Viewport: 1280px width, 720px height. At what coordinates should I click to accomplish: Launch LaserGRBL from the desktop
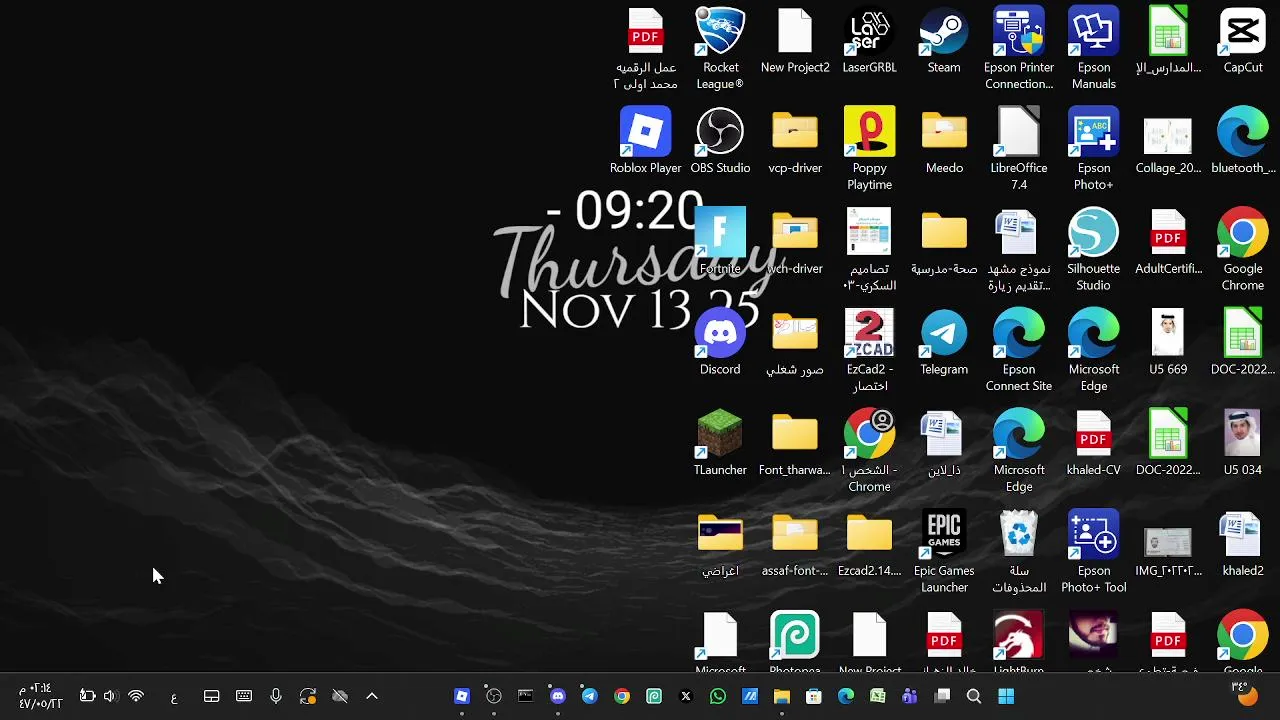pos(869,40)
